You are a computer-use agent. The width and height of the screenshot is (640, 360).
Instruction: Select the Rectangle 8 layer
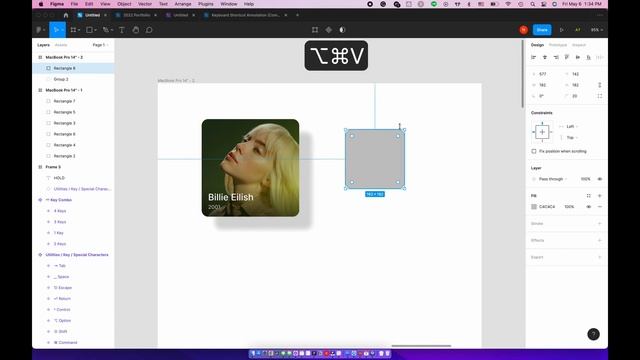73,68
